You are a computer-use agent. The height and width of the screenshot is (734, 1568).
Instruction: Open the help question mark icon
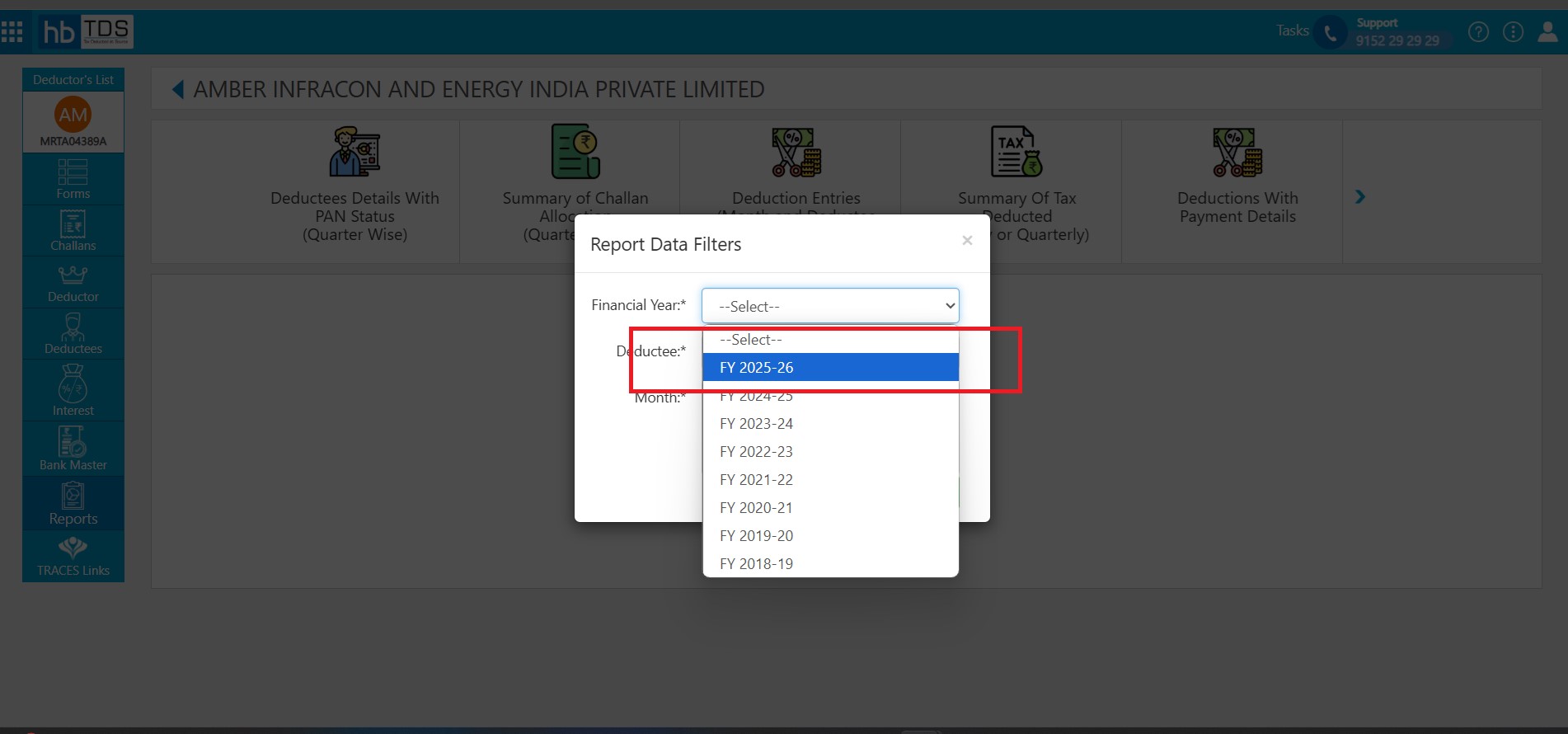(x=1478, y=32)
